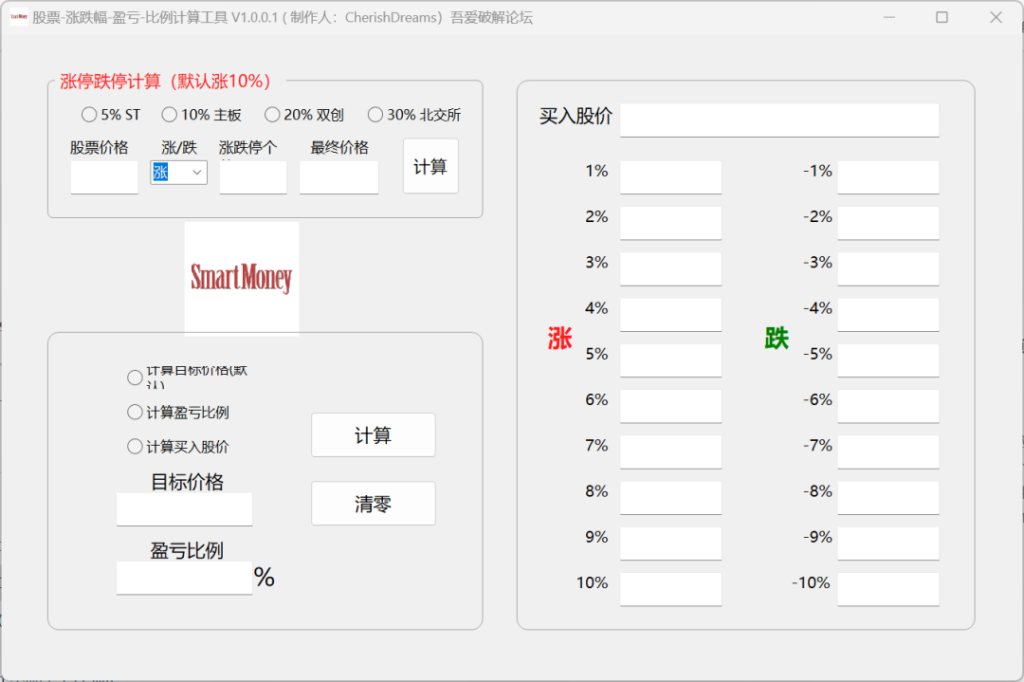Click the -10% result field on the right

[888, 589]
